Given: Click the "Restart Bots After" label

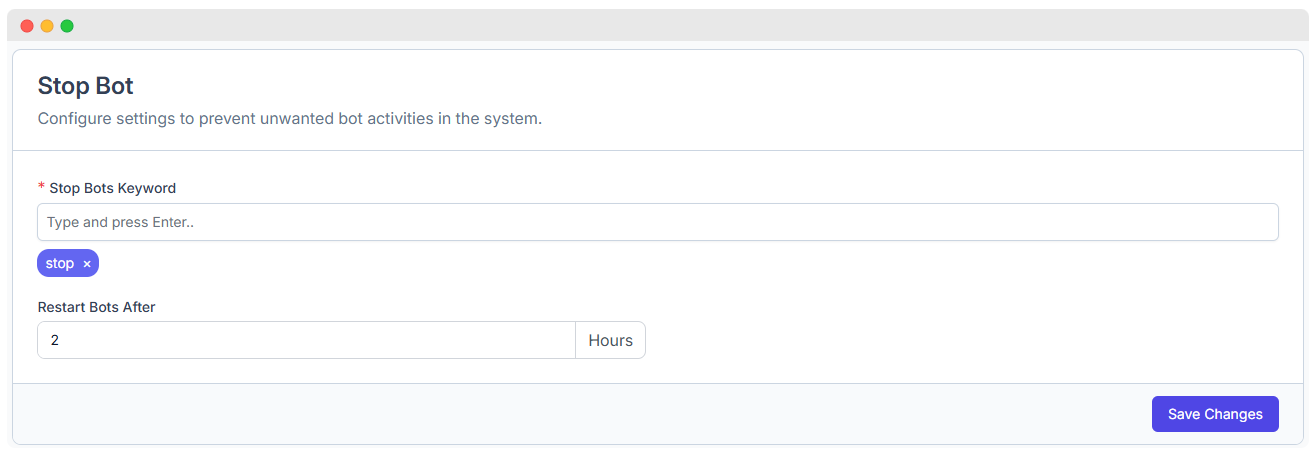Looking at the screenshot, I should click(x=96, y=307).
